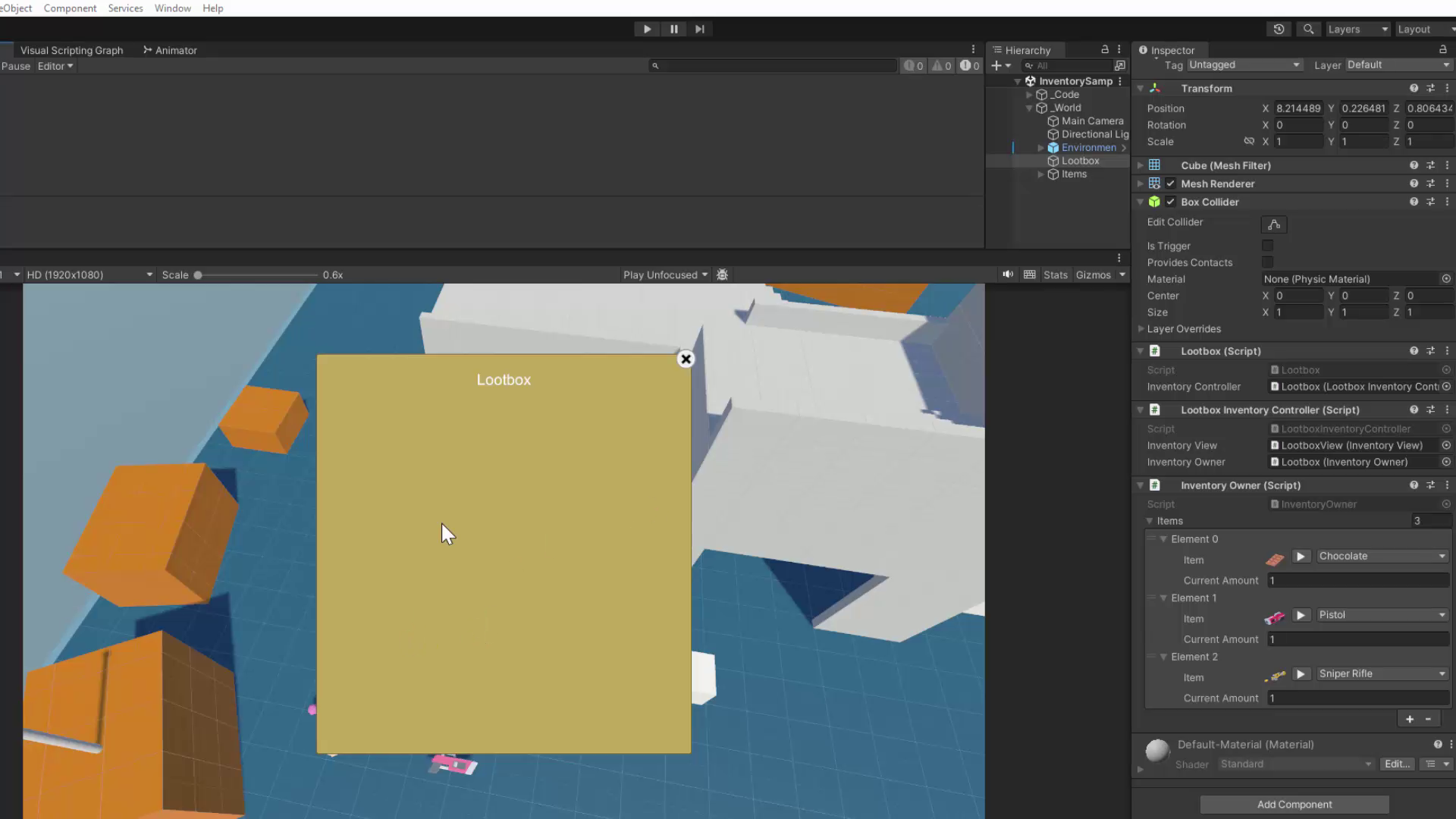Open the Hierarchy panel options menu

click(x=1119, y=49)
